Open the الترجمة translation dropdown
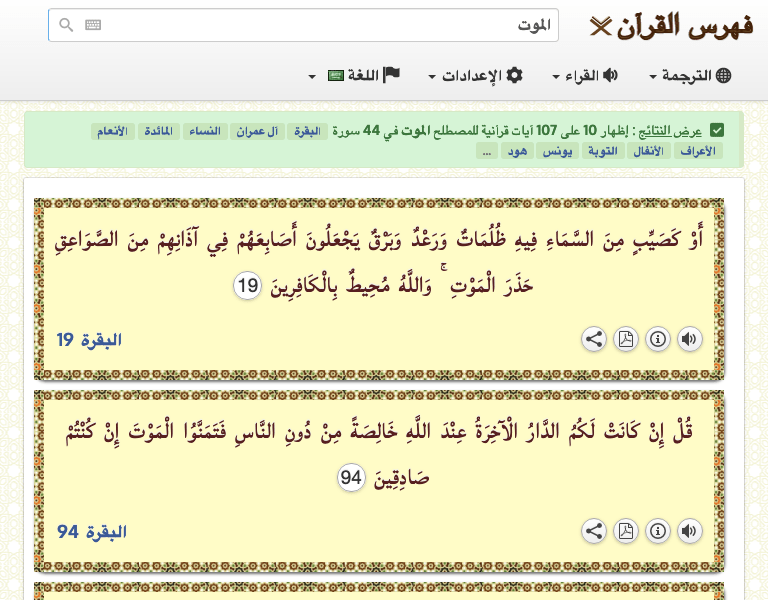 click(x=691, y=76)
